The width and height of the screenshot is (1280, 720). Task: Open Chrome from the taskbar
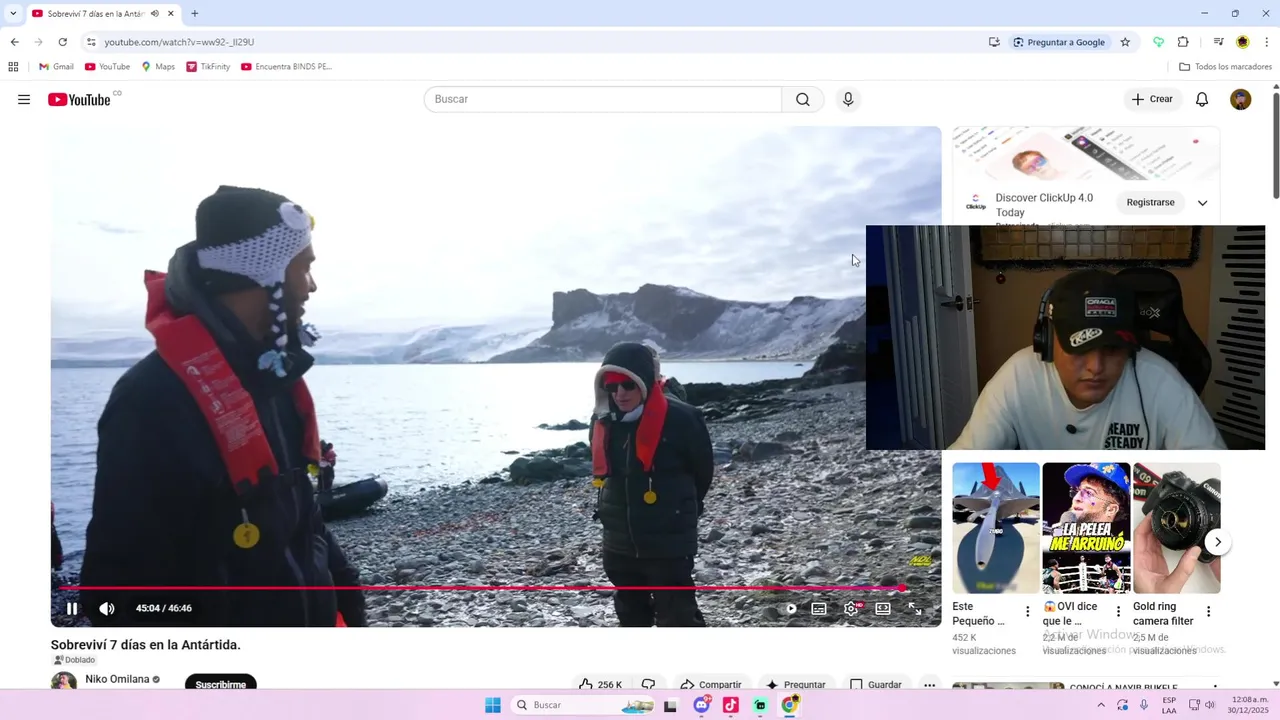[790, 705]
